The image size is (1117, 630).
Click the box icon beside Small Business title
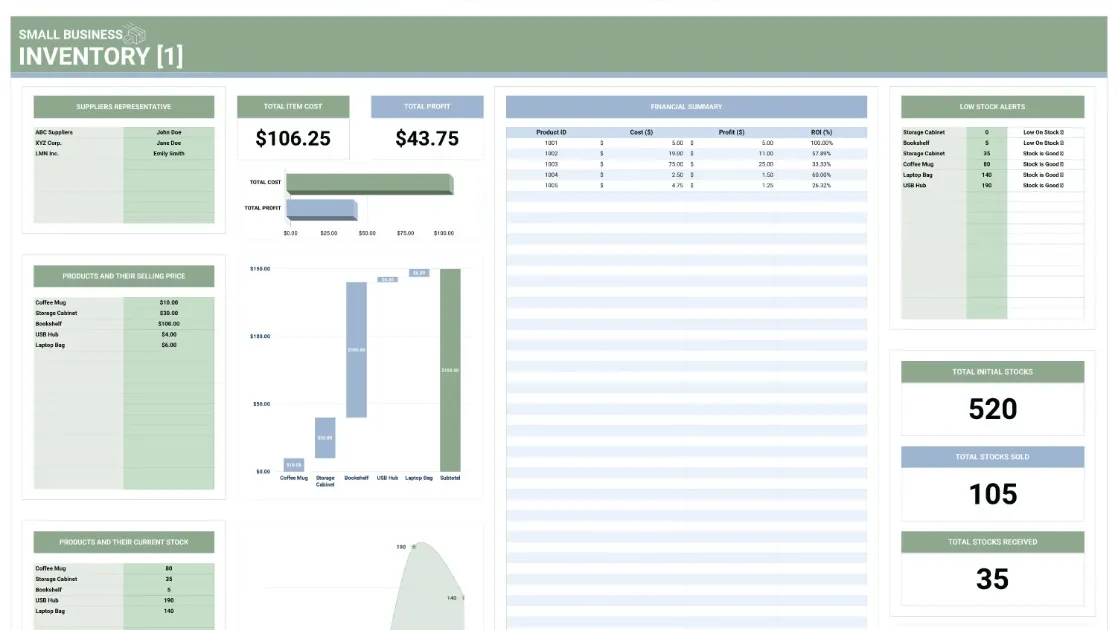pyautogui.click(x=134, y=33)
